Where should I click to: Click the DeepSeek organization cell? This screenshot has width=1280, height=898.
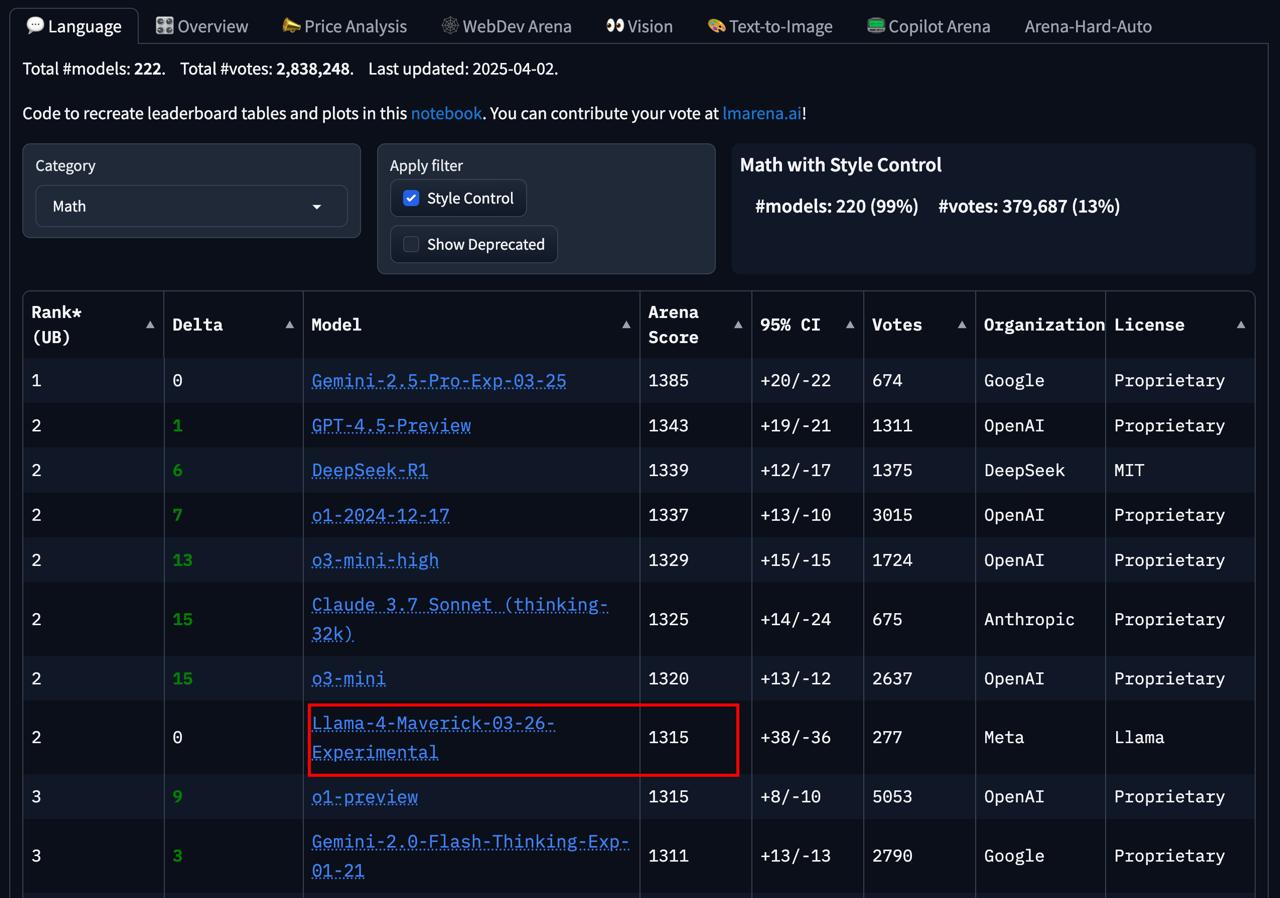tap(1040, 470)
